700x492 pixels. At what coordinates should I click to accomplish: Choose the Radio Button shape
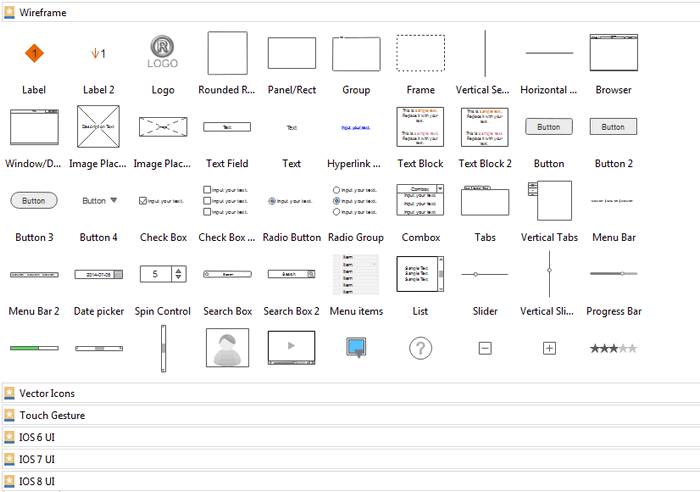pyautogui.click(x=291, y=201)
